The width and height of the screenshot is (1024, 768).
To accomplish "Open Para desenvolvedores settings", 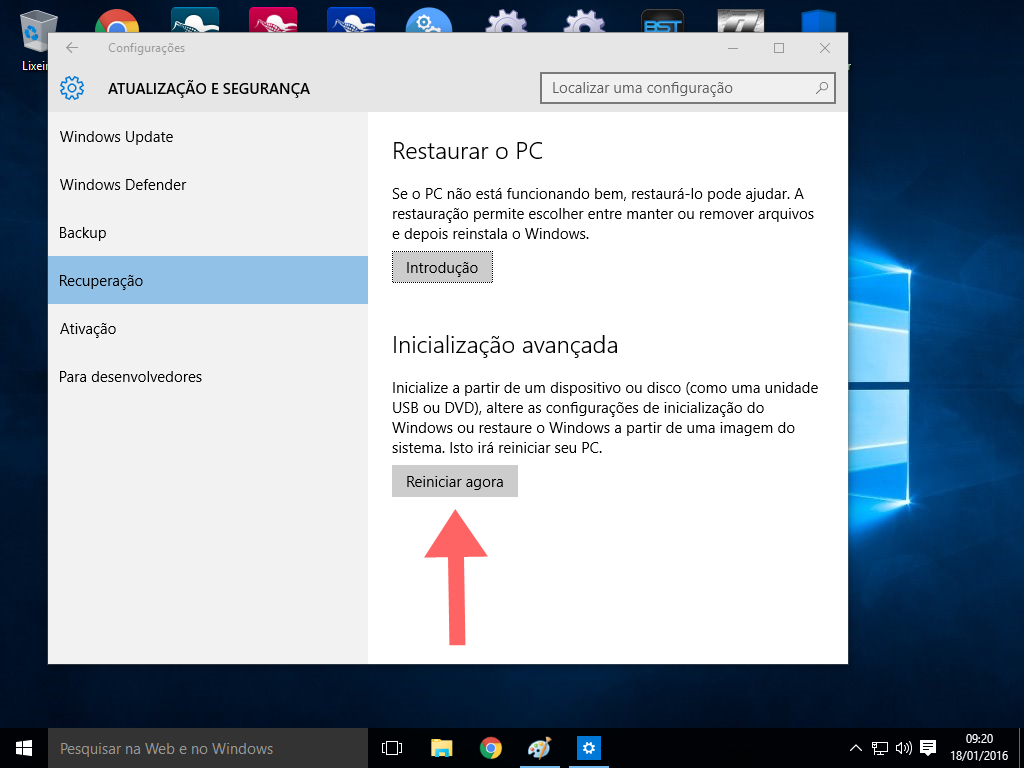I will [x=208, y=377].
